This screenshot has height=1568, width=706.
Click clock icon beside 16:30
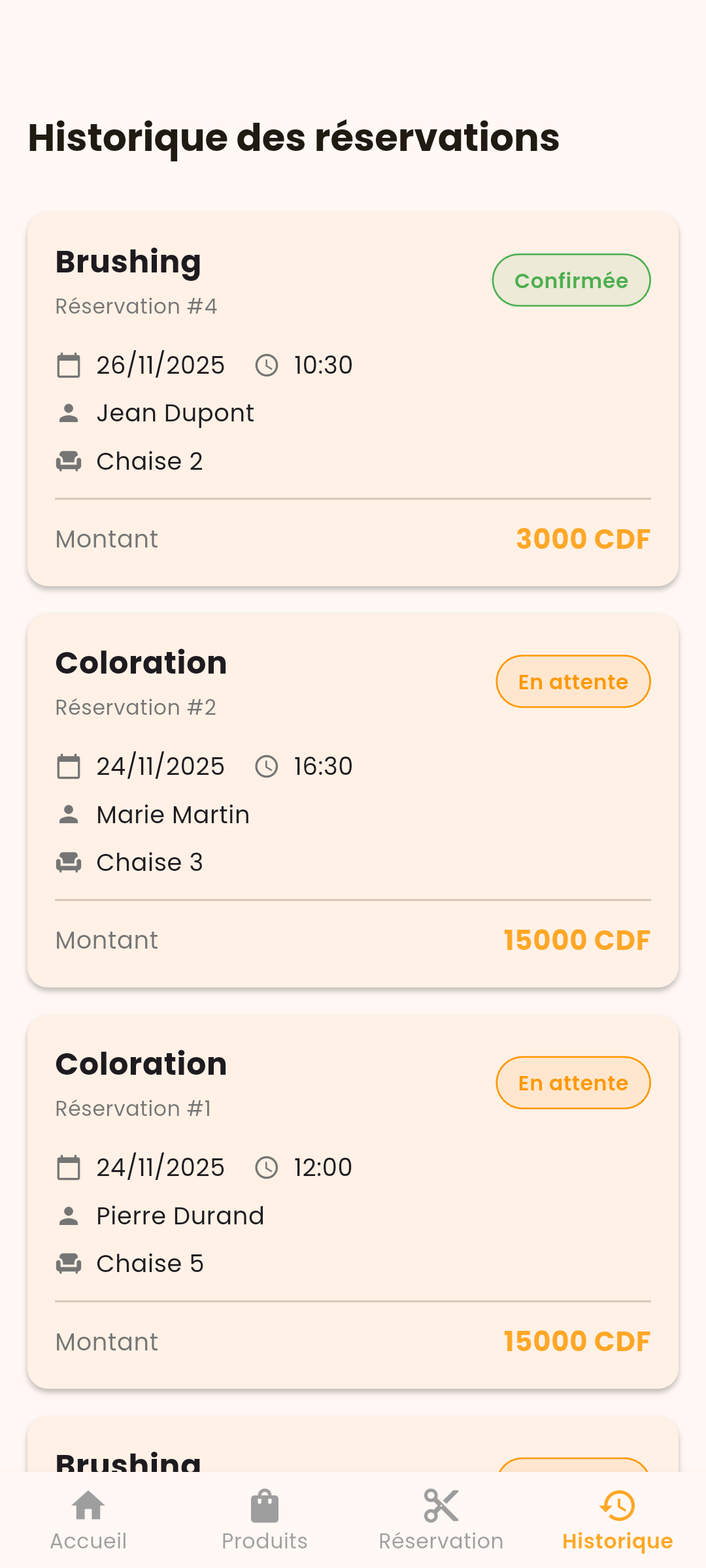[267, 766]
